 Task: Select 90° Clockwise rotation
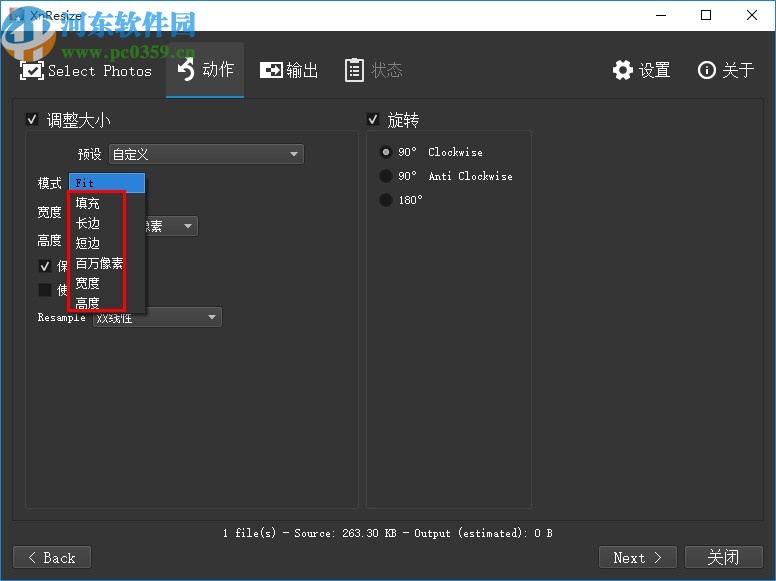[386, 152]
